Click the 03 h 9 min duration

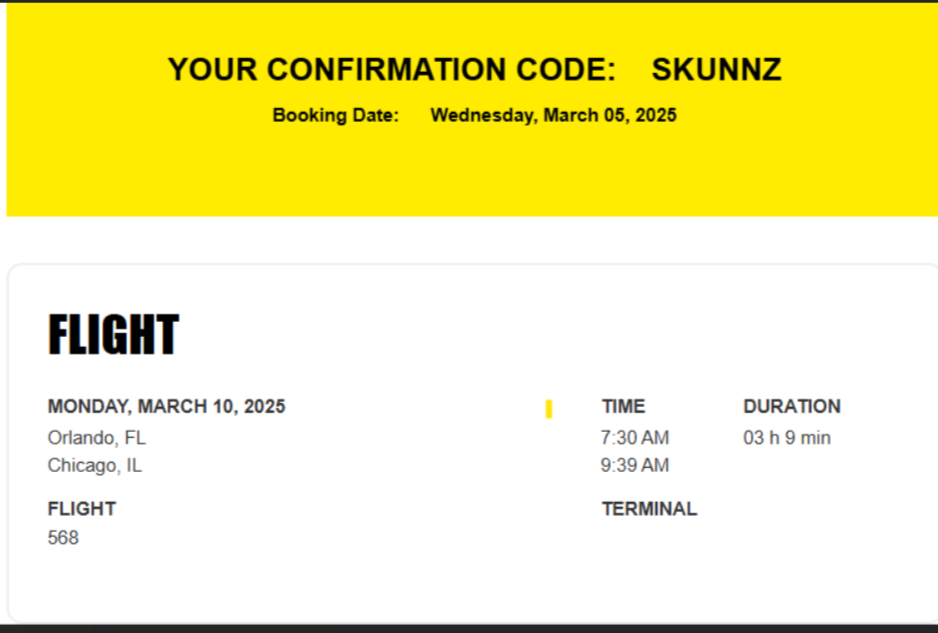coord(787,438)
